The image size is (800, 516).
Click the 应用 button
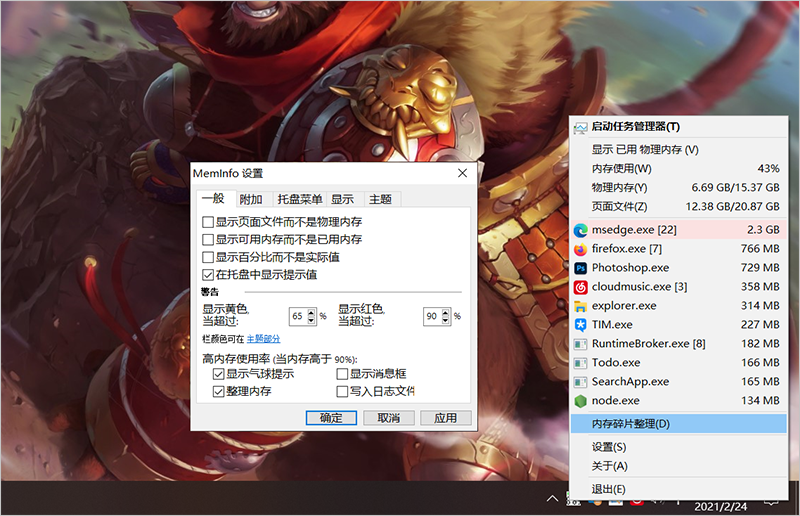pyautogui.click(x=445, y=418)
